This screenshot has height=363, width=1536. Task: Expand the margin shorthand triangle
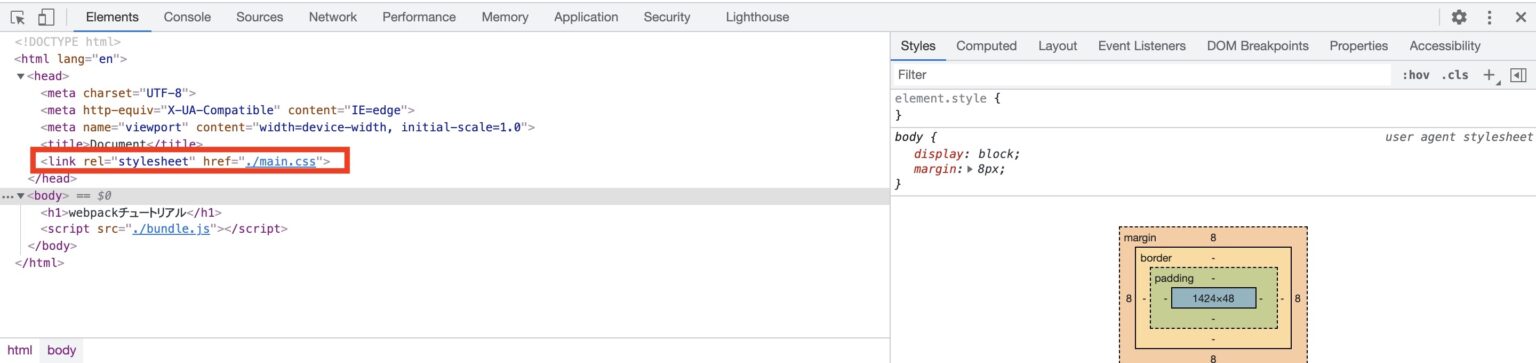(x=970, y=170)
